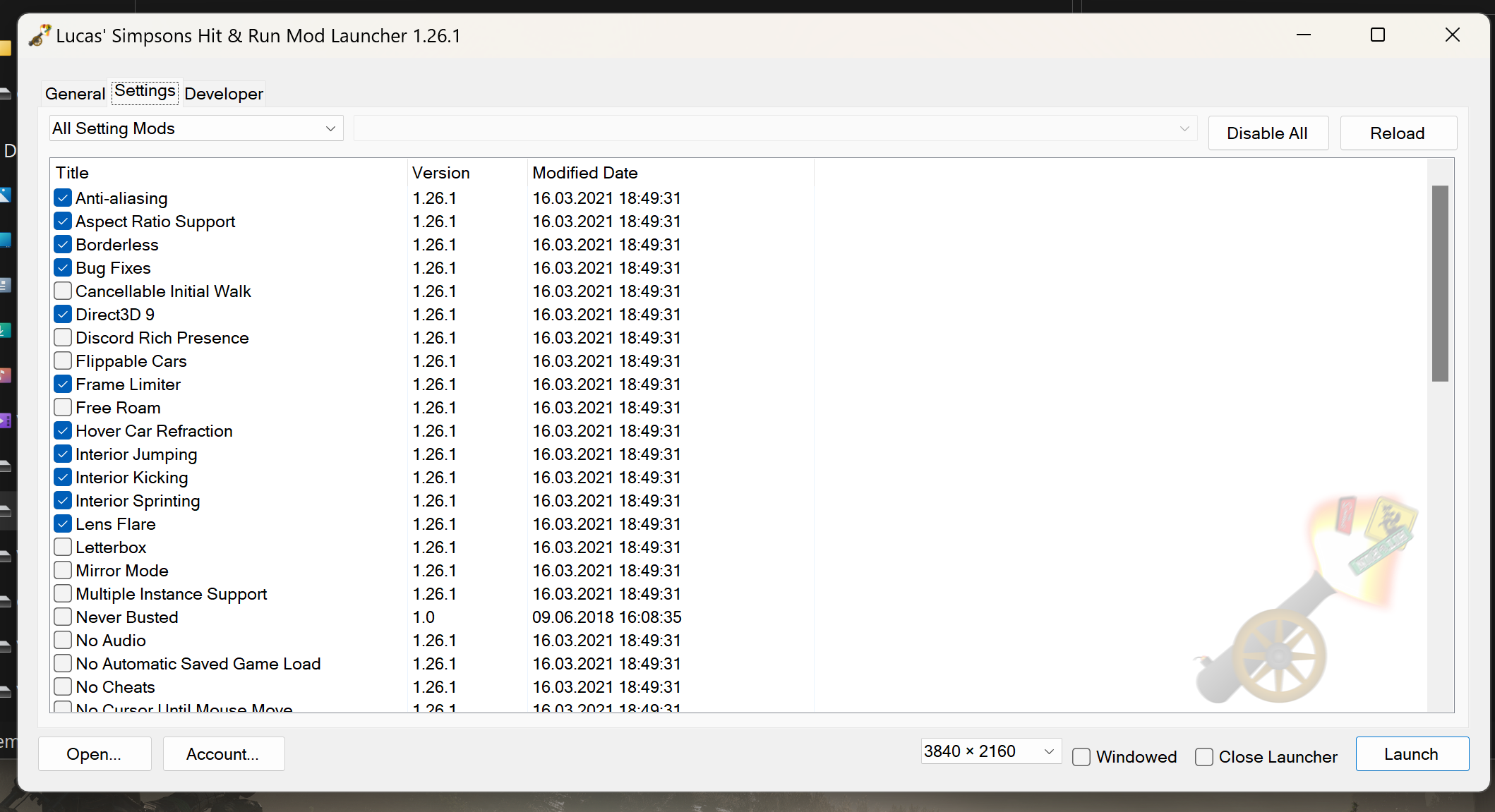Click the mod list vertical scrollbar thumb
This screenshot has height=812, width=1495.
(x=1440, y=284)
